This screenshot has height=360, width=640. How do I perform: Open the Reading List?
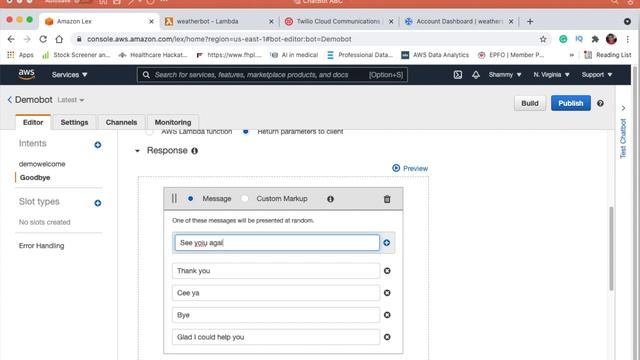pyautogui.click(x=608, y=55)
